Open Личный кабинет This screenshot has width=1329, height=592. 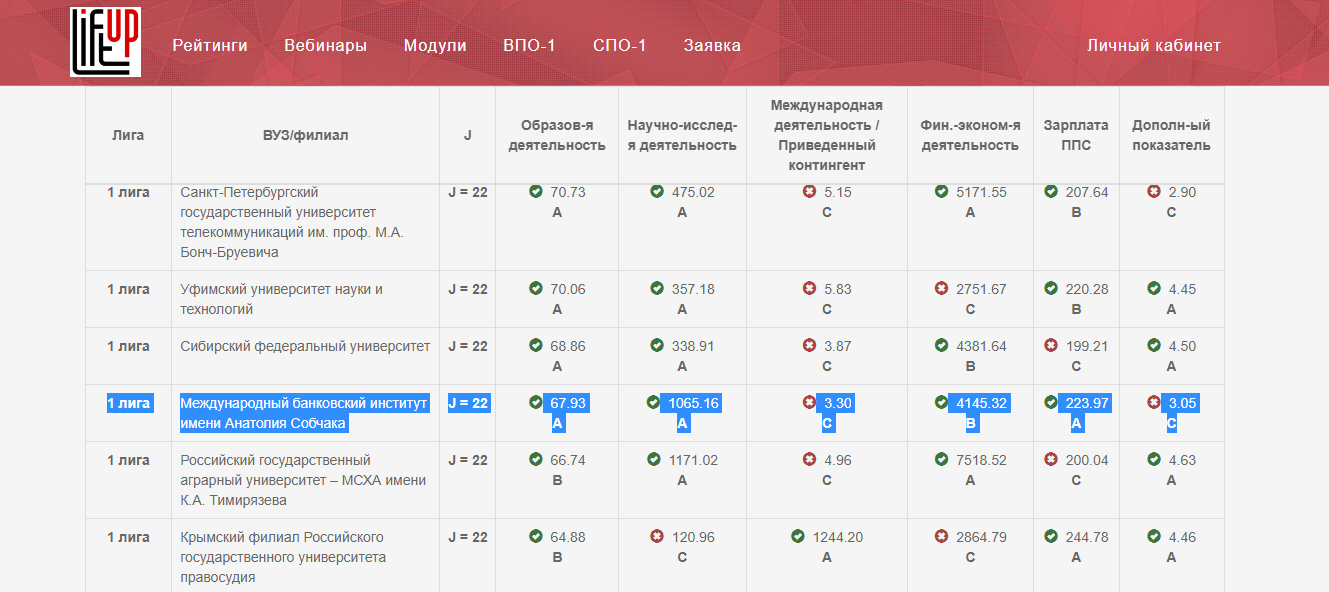(x=1154, y=45)
